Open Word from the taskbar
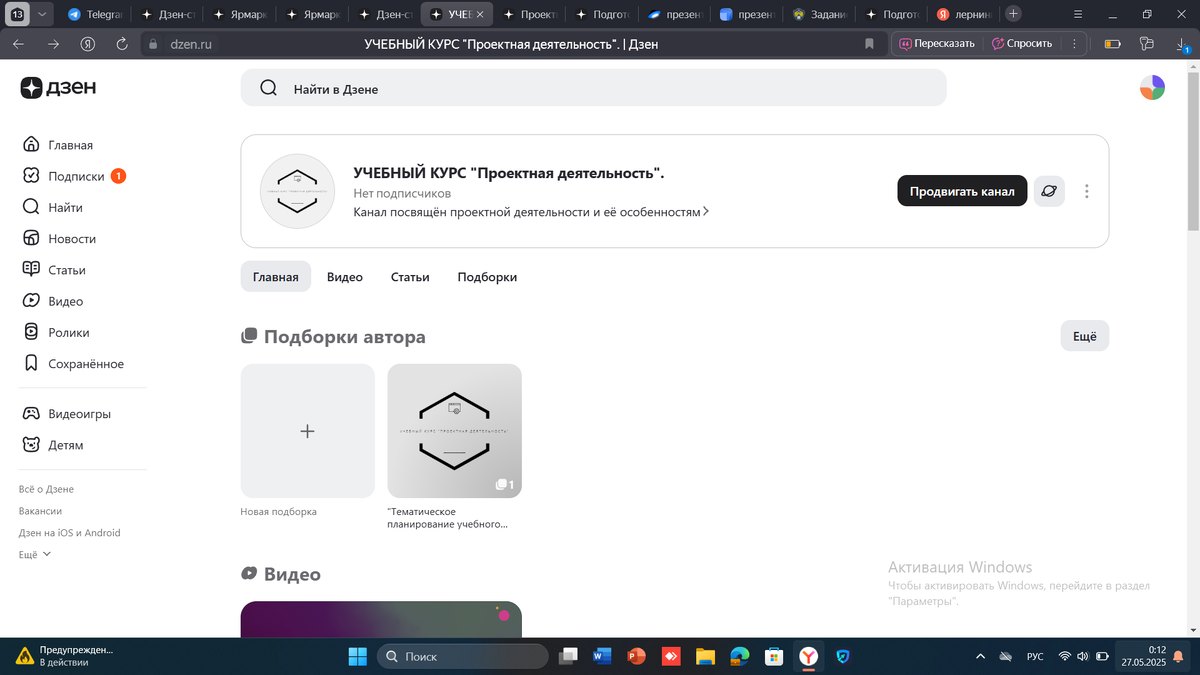This screenshot has height=675, width=1200. [601, 656]
